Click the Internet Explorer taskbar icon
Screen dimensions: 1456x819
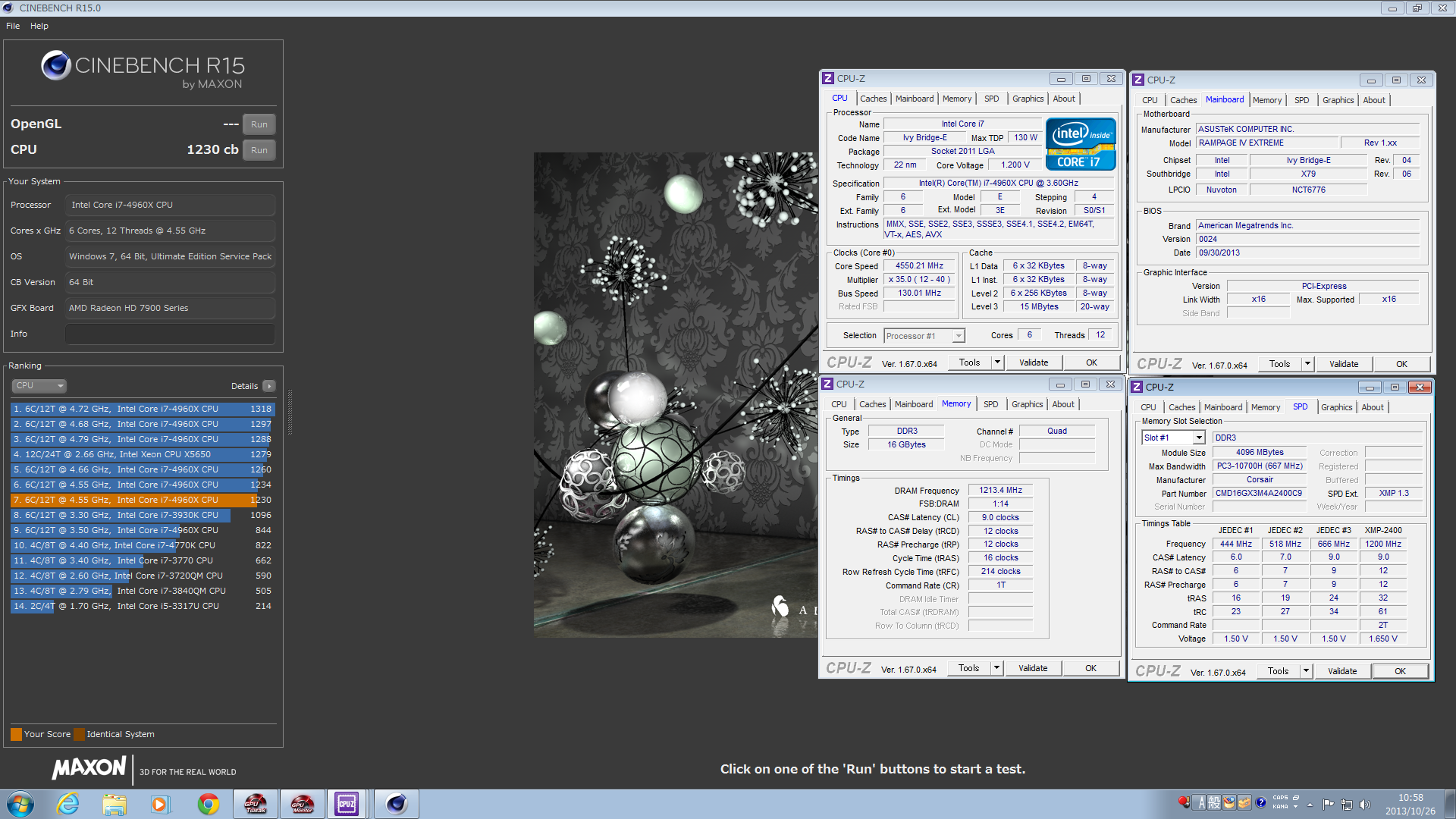[x=68, y=804]
